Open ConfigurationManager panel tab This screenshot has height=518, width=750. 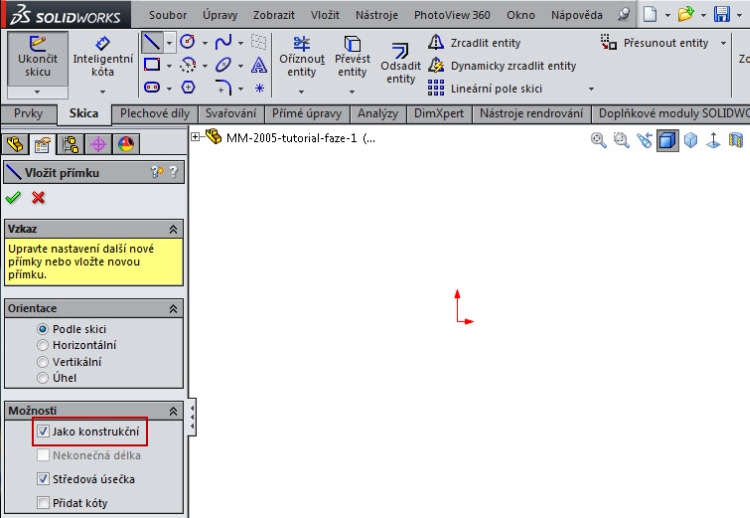(70, 144)
